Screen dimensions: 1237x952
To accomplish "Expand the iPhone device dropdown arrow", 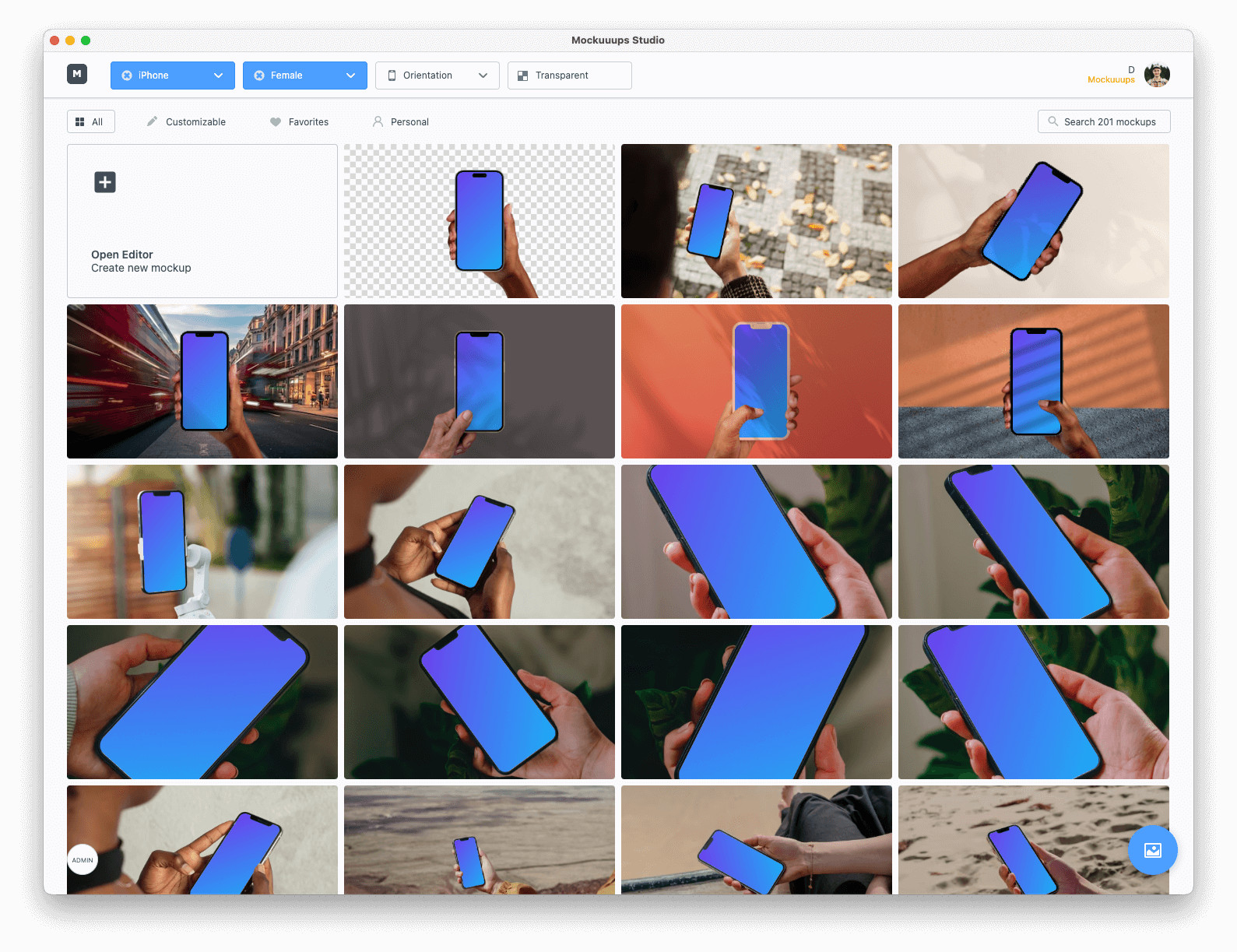I will (218, 76).
